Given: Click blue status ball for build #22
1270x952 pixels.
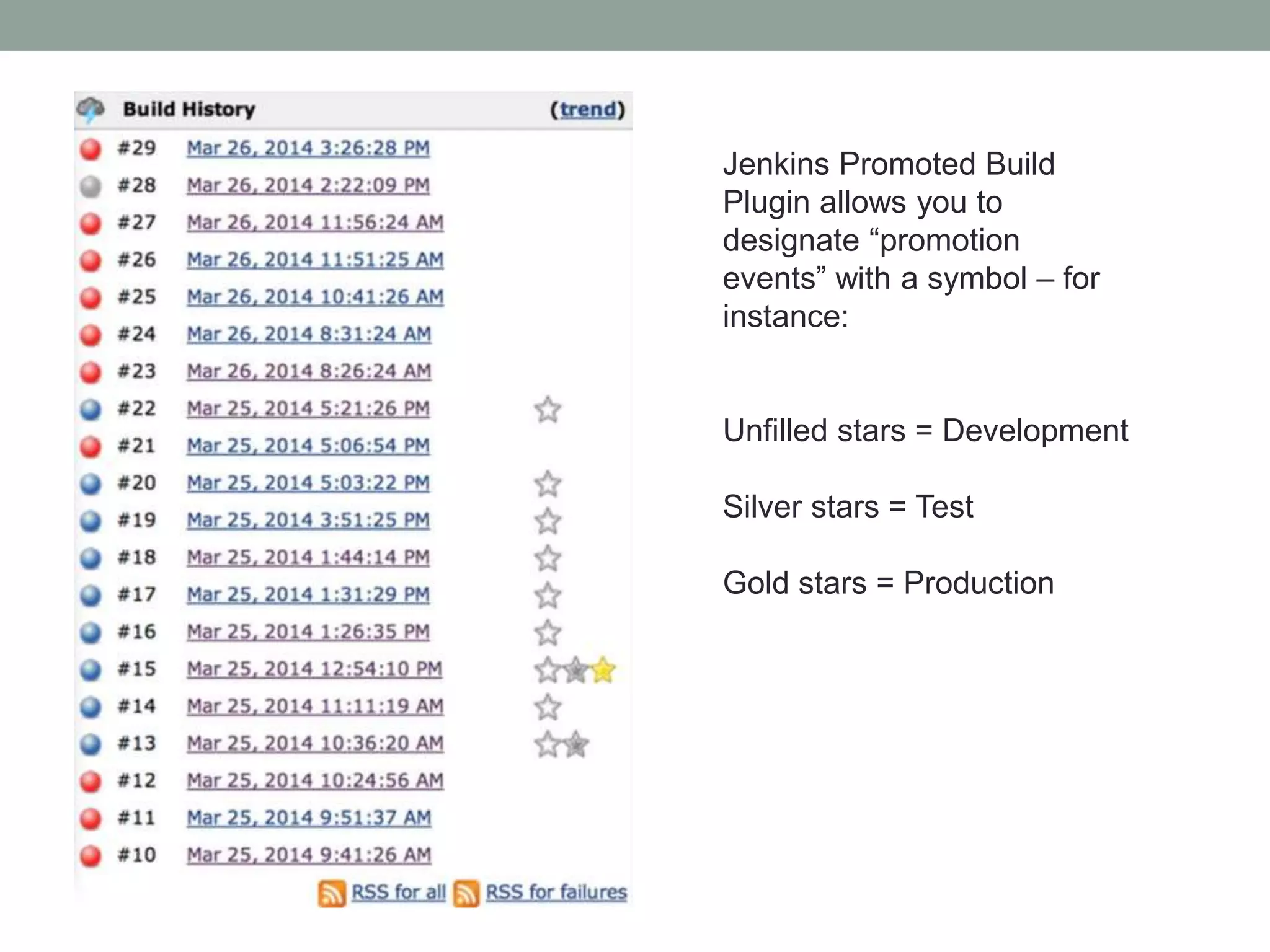Looking at the screenshot, I should 91,409.
